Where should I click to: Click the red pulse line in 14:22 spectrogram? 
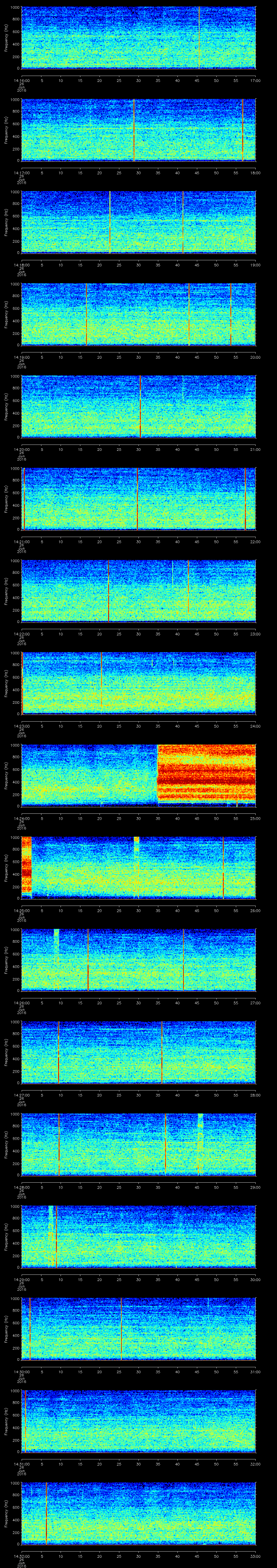(108, 590)
